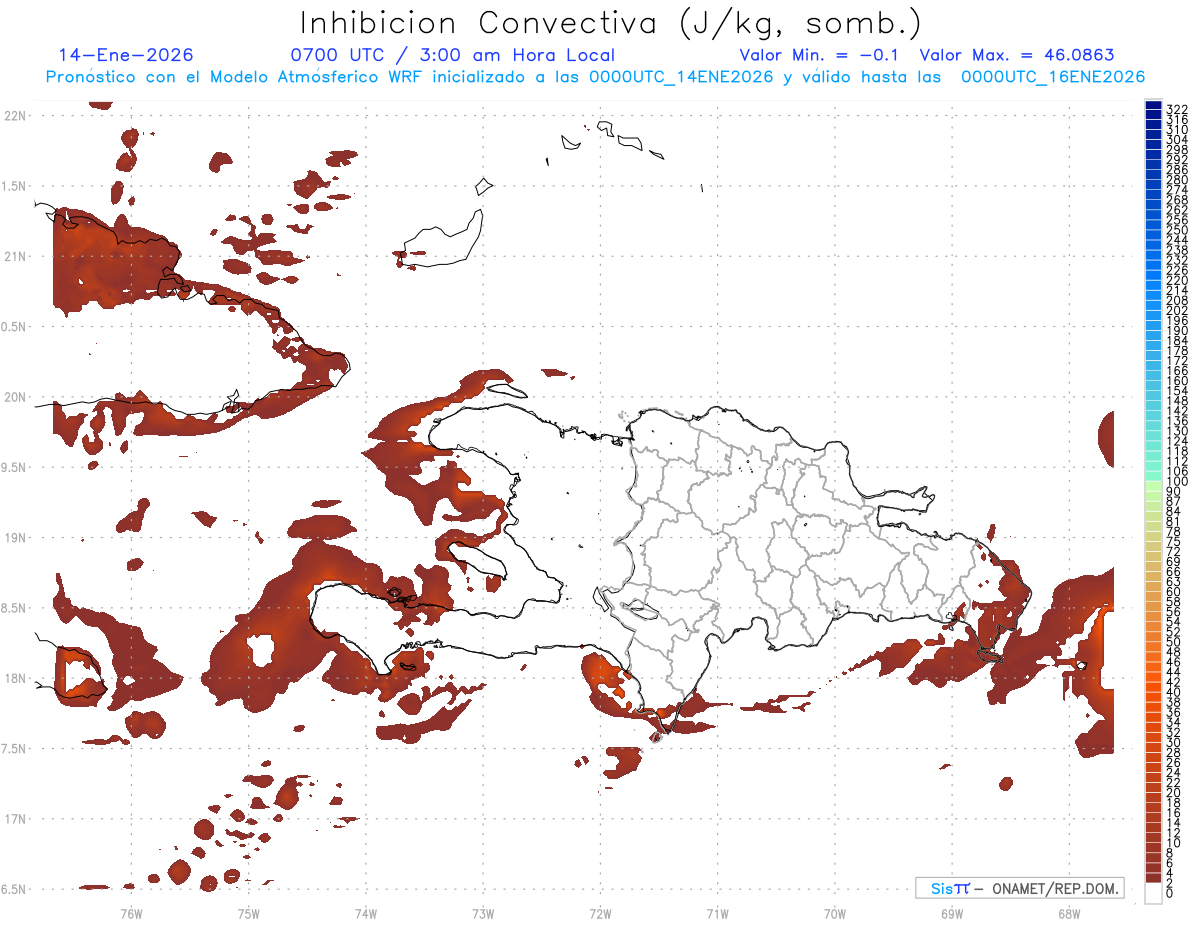Screen dimensions: 1200x927
Task: Click the 'ONAMET/REP.DOM.' credit box
Action: (x=1019, y=888)
